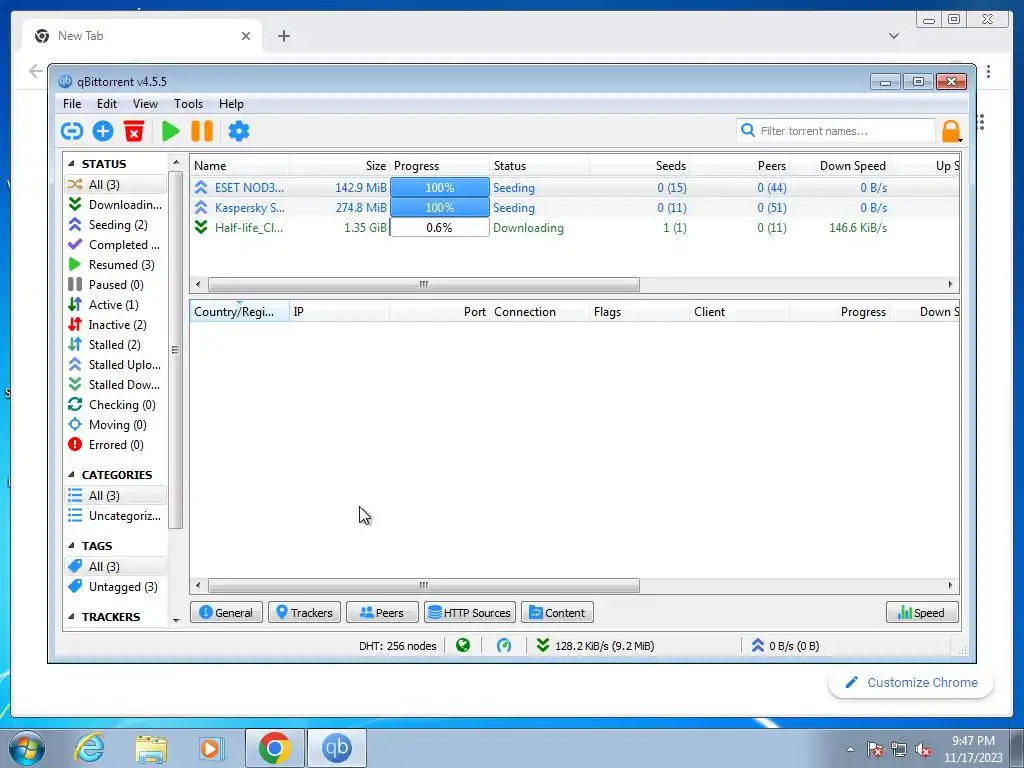Image resolution: width=1024 pixels, height=768 pixels.
Task: Select the Moving (0) filter
Action: coord(116,425)
